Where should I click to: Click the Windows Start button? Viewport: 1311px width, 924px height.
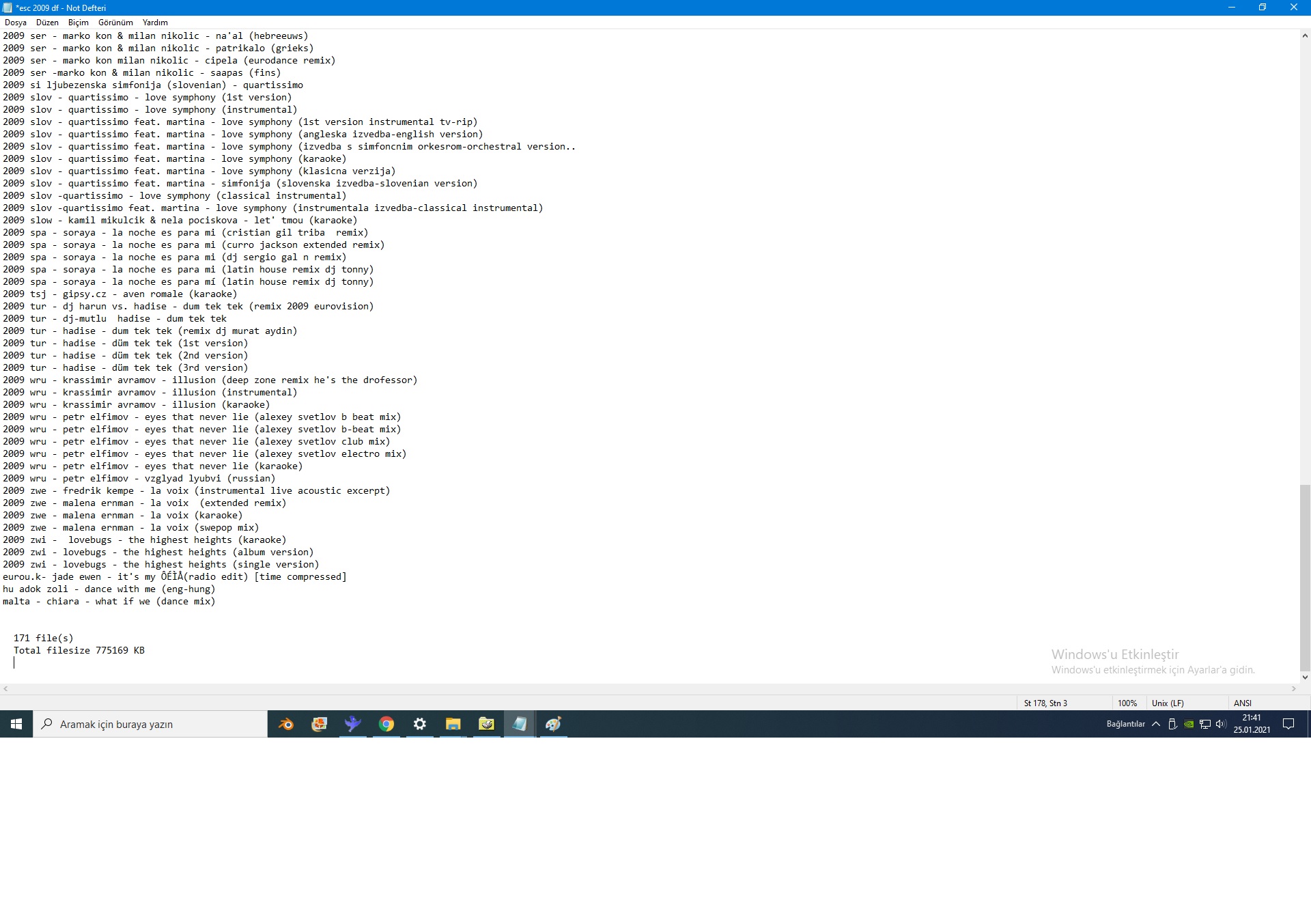(x=16, y=724)
